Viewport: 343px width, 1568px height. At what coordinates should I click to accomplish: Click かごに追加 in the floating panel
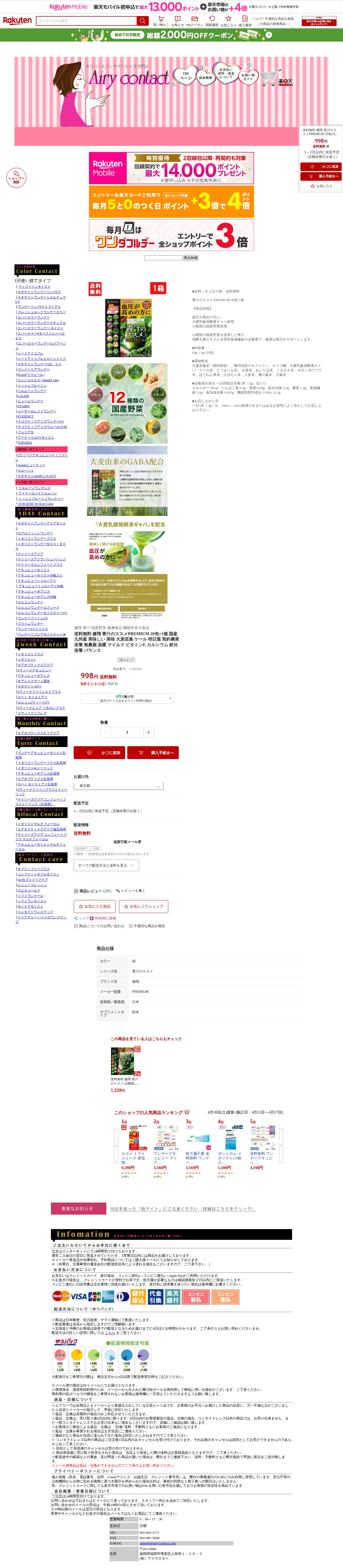[x=320, y=166]
